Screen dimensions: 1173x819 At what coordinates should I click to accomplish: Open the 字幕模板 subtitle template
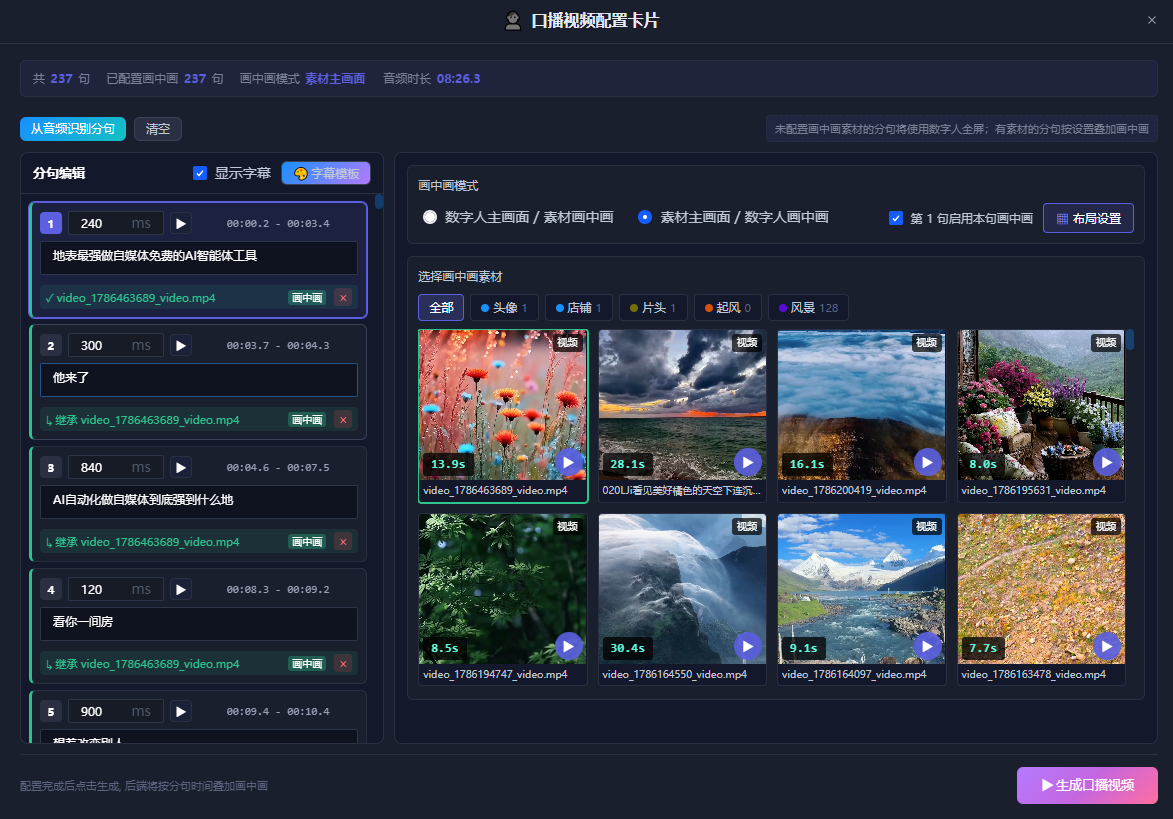[x=326, y=173]
